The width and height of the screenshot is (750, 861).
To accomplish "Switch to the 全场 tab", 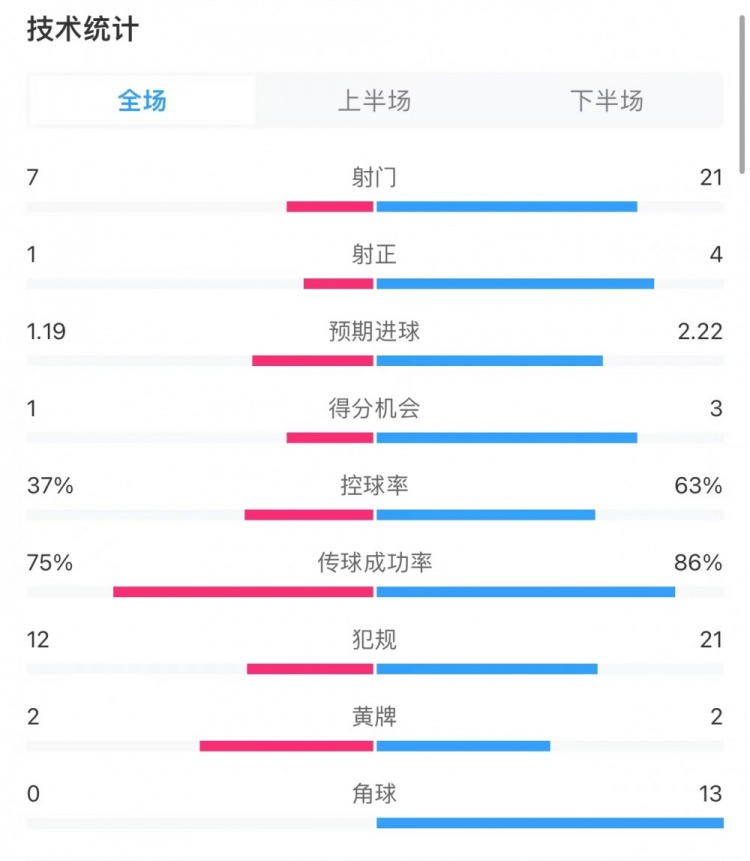I will coord(142,101).
